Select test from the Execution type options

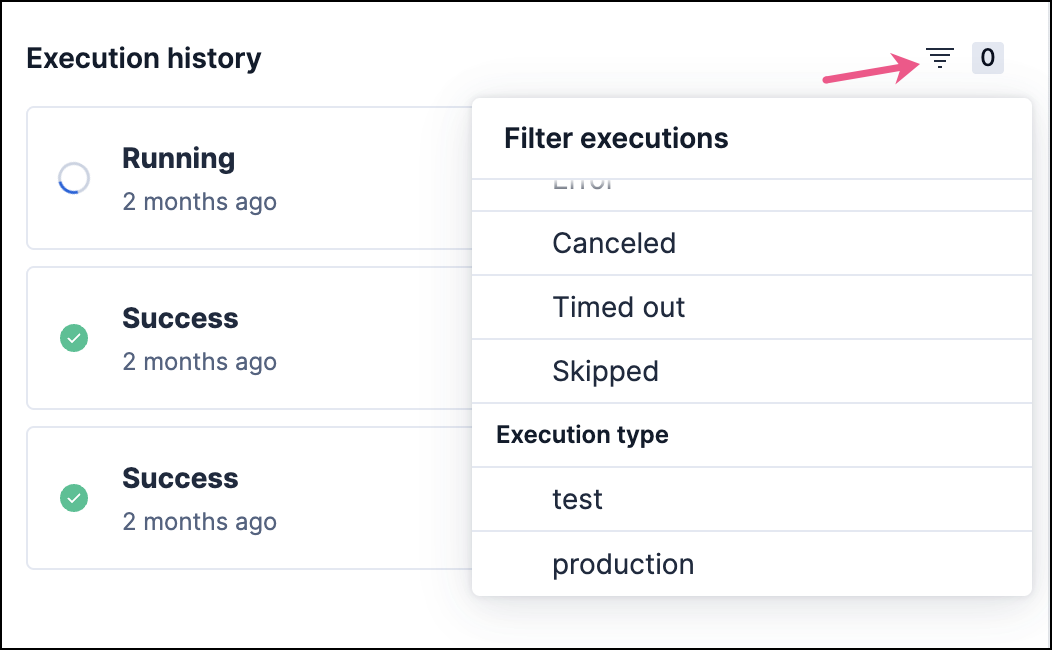point(577,499)
